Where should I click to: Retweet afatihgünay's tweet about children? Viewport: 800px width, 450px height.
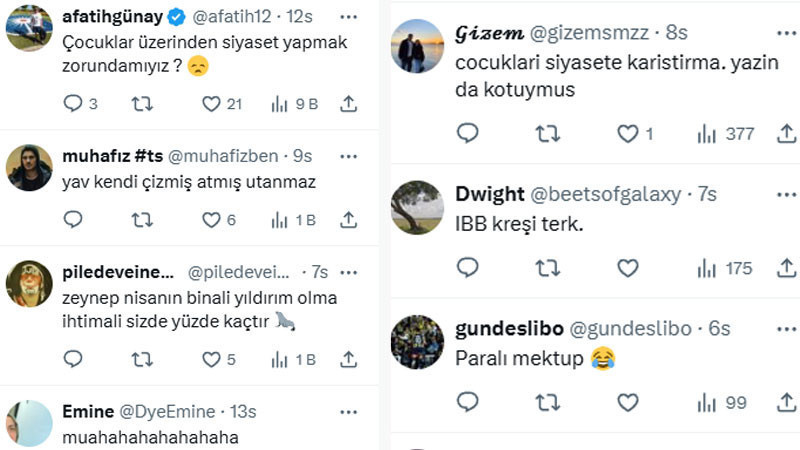(142, 104)
